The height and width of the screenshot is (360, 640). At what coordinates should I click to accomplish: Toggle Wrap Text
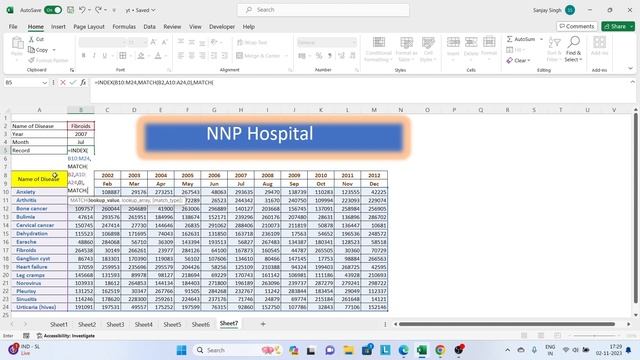pos(252,42)
